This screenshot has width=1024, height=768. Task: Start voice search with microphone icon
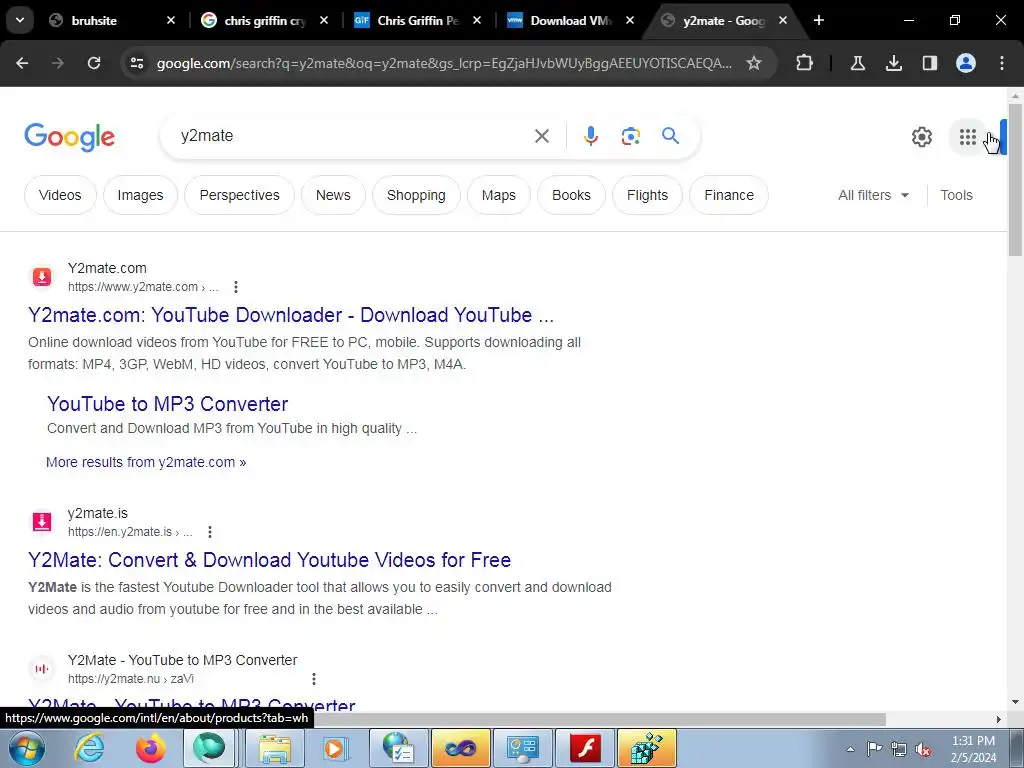(590, 136)
